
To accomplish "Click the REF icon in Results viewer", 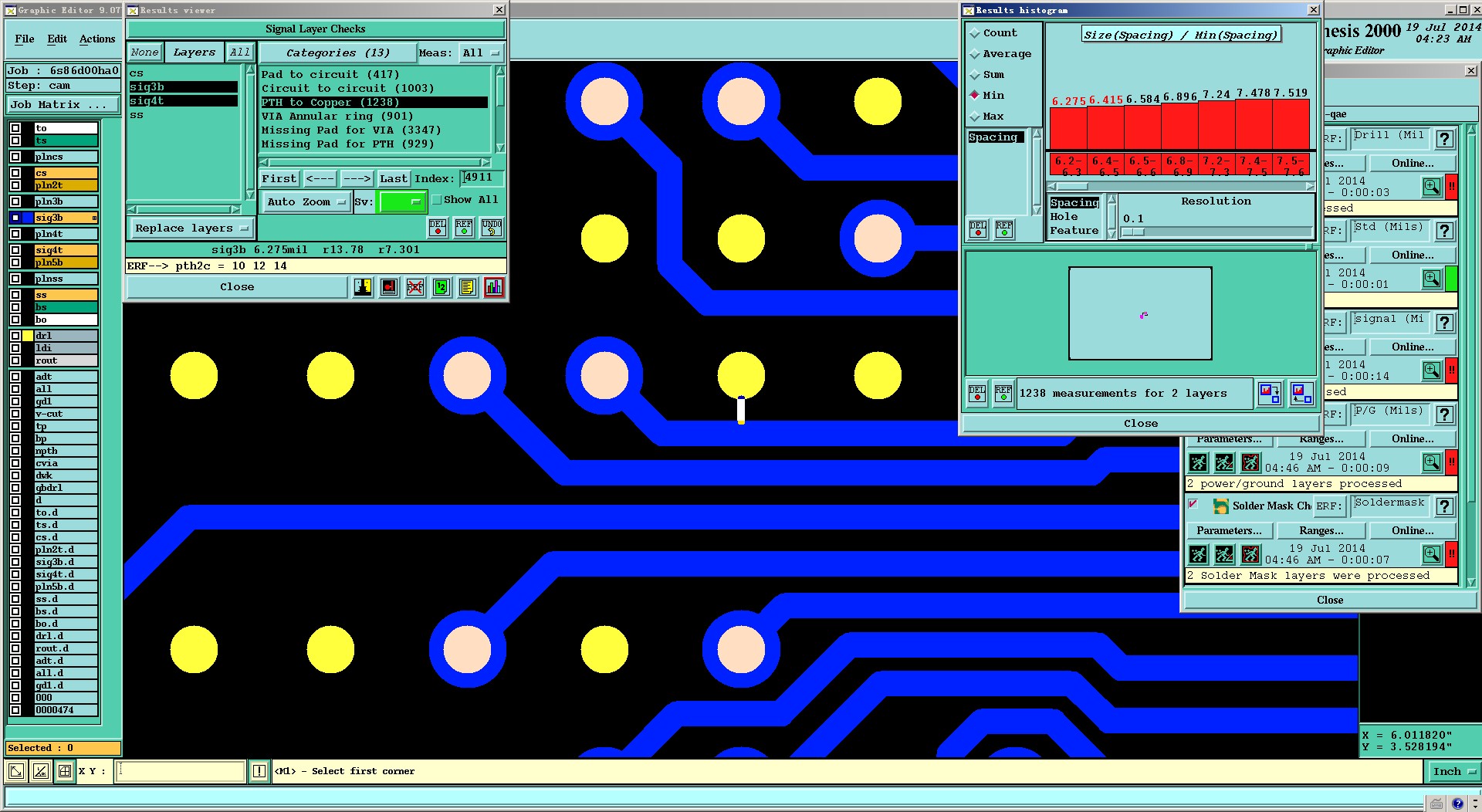I will [464, 228].
